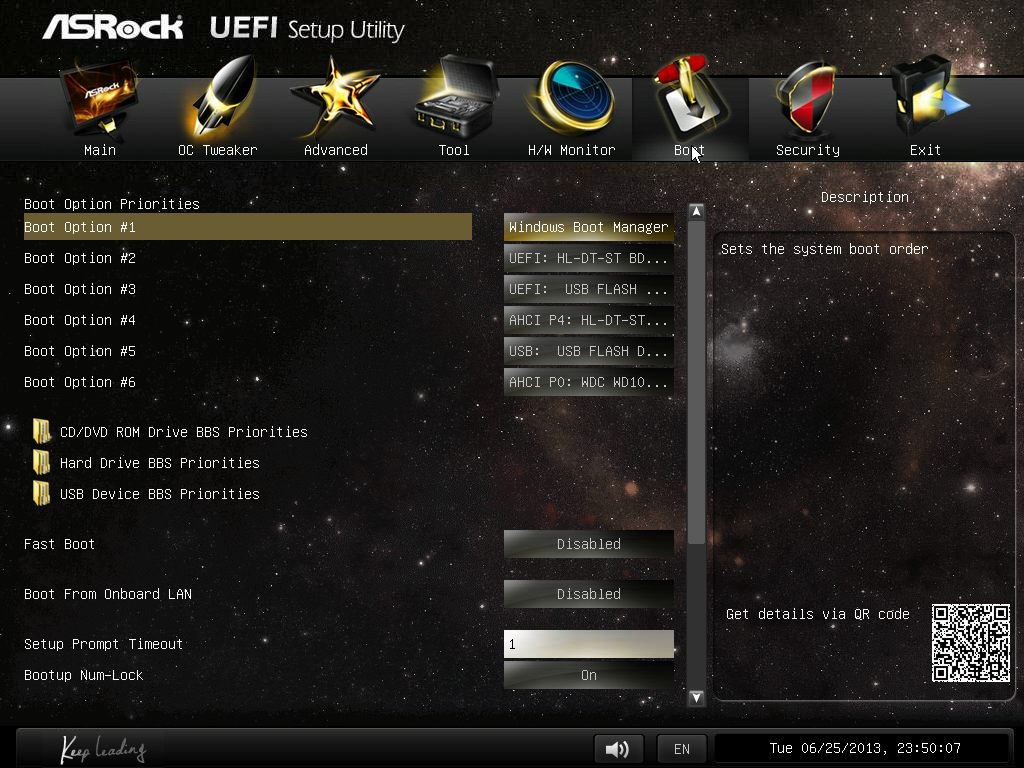Toggle Bootup Num-Lock On value
Screen dimensions: 1024x768
[x=588, y=675]
